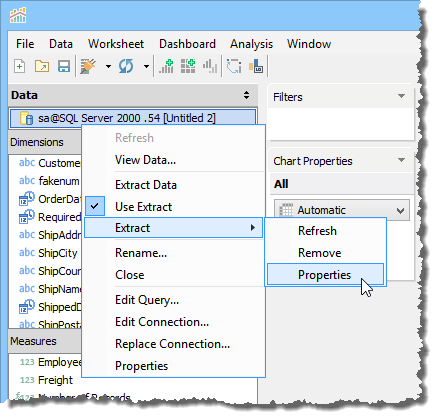The width and height of the screenshot is (438, 419).
Task: Click the Duplicate Sheet toolbar icon
Action: pos(188,66)
